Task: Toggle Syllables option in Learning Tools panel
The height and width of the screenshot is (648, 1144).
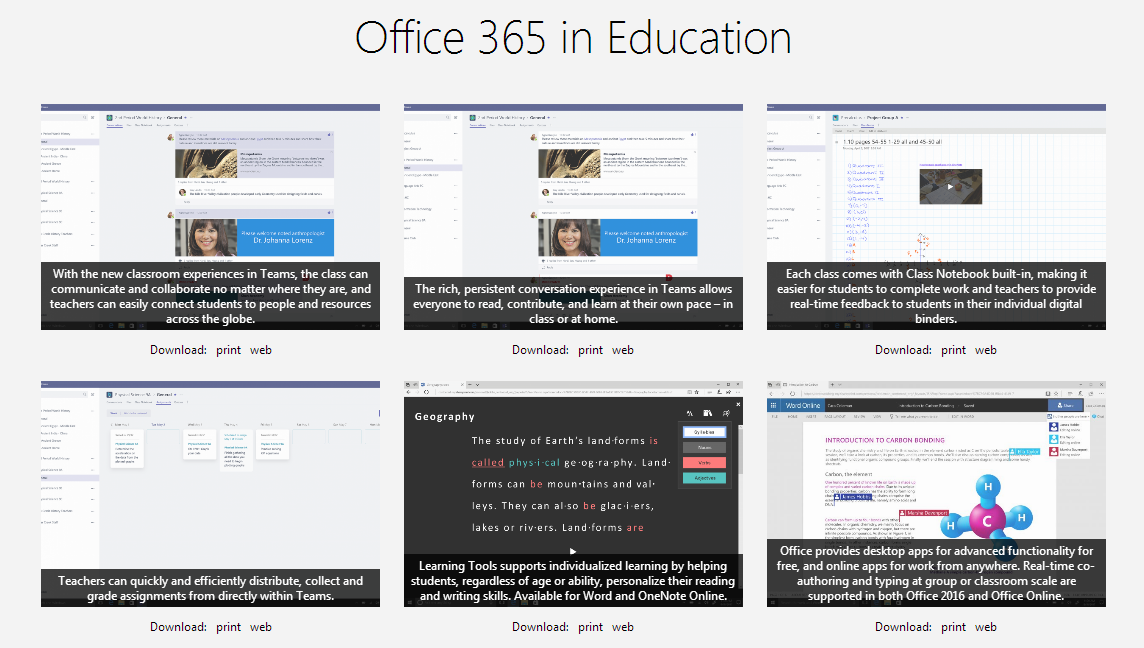Action: pyautogui.click(x=704, y=432)
